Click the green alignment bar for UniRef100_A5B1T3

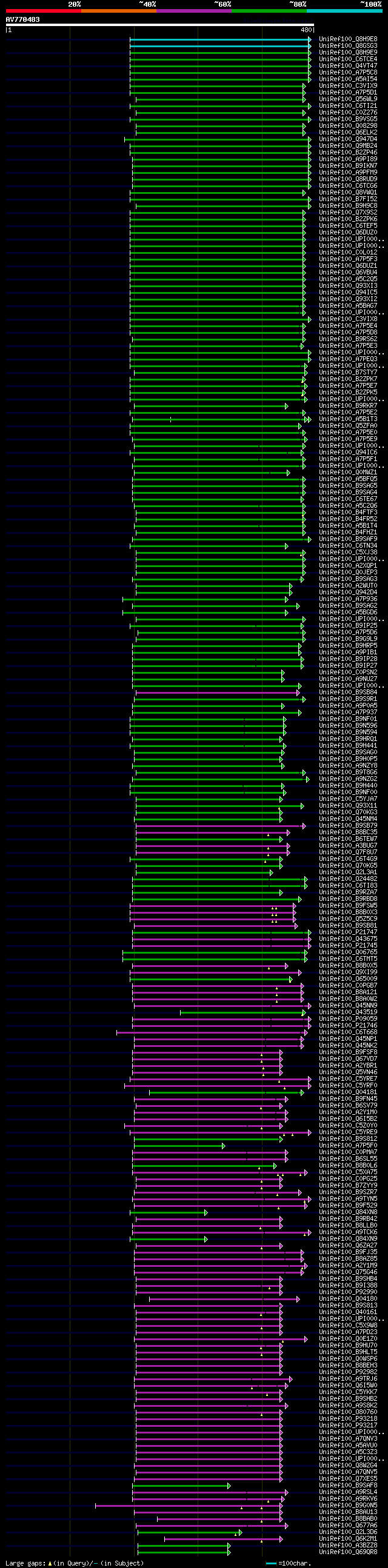tap(221, 419)
